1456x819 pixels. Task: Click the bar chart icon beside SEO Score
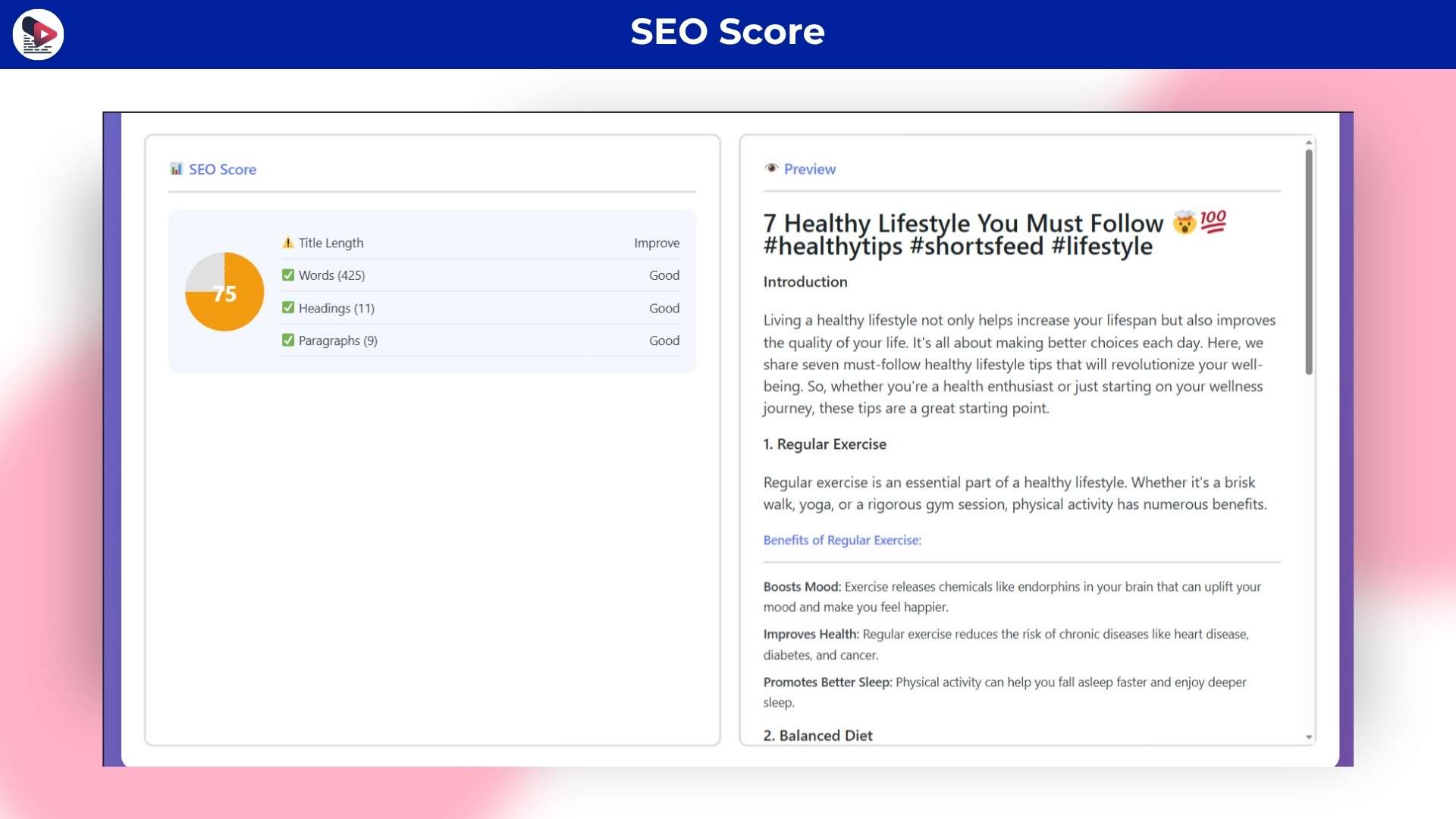[176, 168]
